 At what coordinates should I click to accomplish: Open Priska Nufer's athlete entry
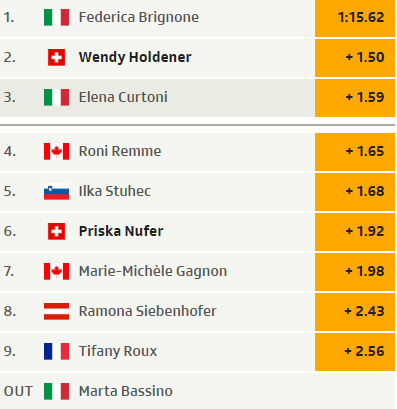(121, 231)
